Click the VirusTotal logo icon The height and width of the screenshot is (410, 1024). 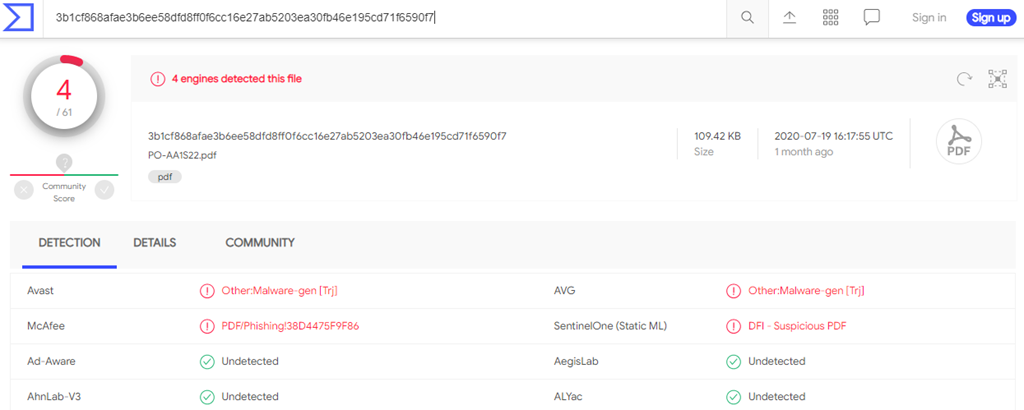click(x=20, y=17)
